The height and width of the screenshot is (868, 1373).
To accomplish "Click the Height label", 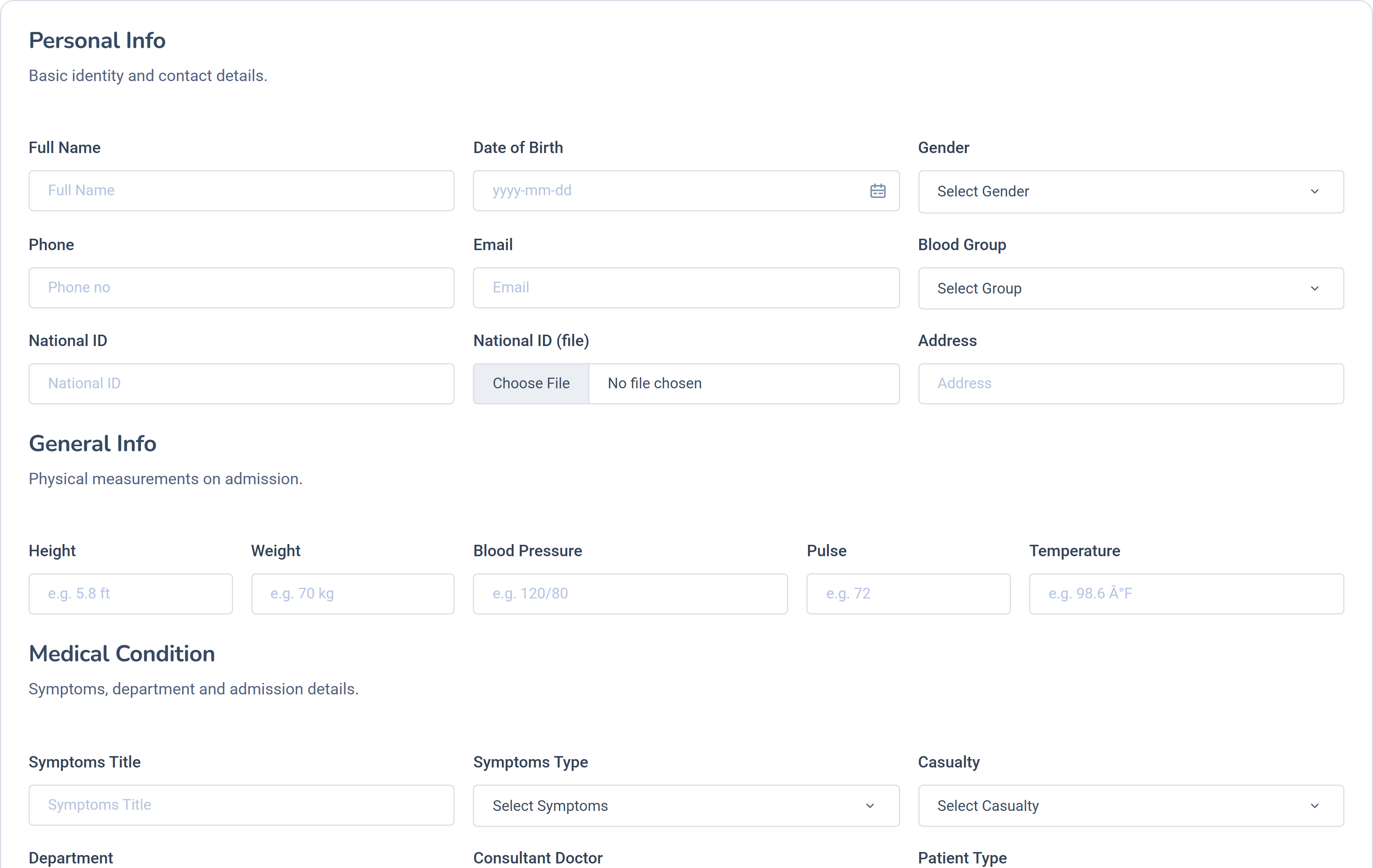I will tap(52, 550).
